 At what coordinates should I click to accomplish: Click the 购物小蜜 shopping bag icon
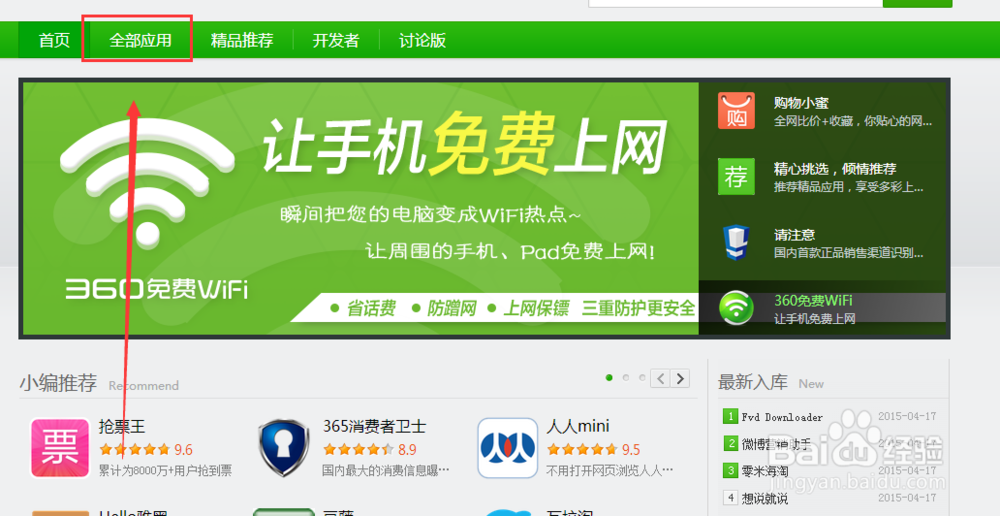click(736, 110)
